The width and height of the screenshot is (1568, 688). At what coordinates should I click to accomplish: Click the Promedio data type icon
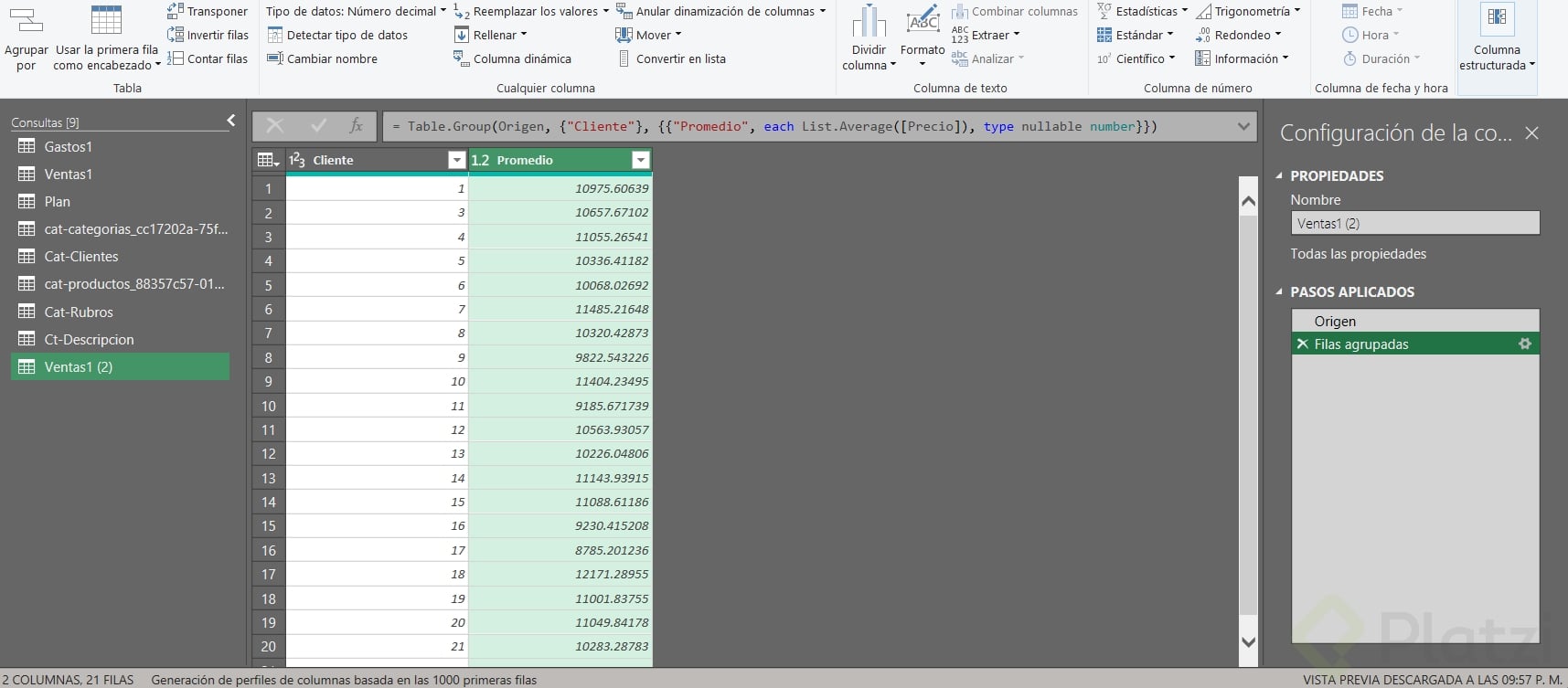(x=480, y=160)
